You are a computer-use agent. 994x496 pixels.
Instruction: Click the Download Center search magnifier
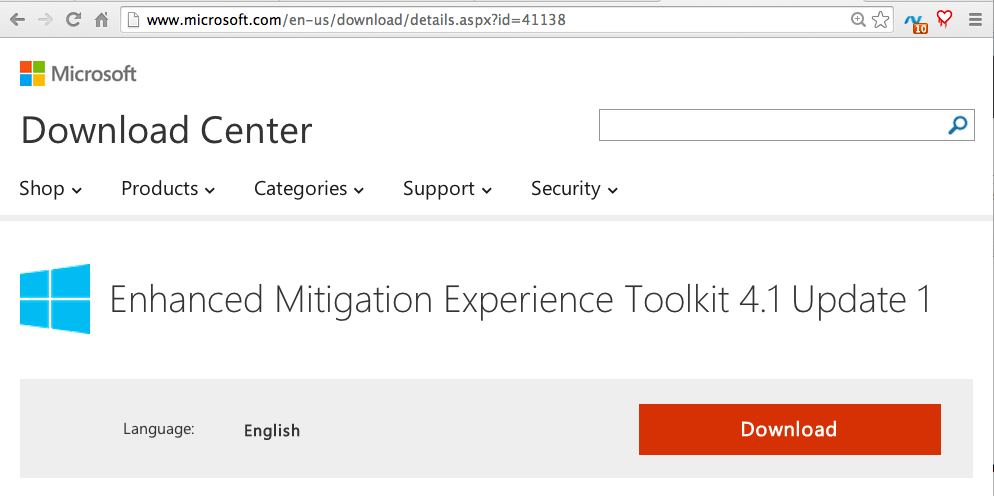tap(958, 125)
